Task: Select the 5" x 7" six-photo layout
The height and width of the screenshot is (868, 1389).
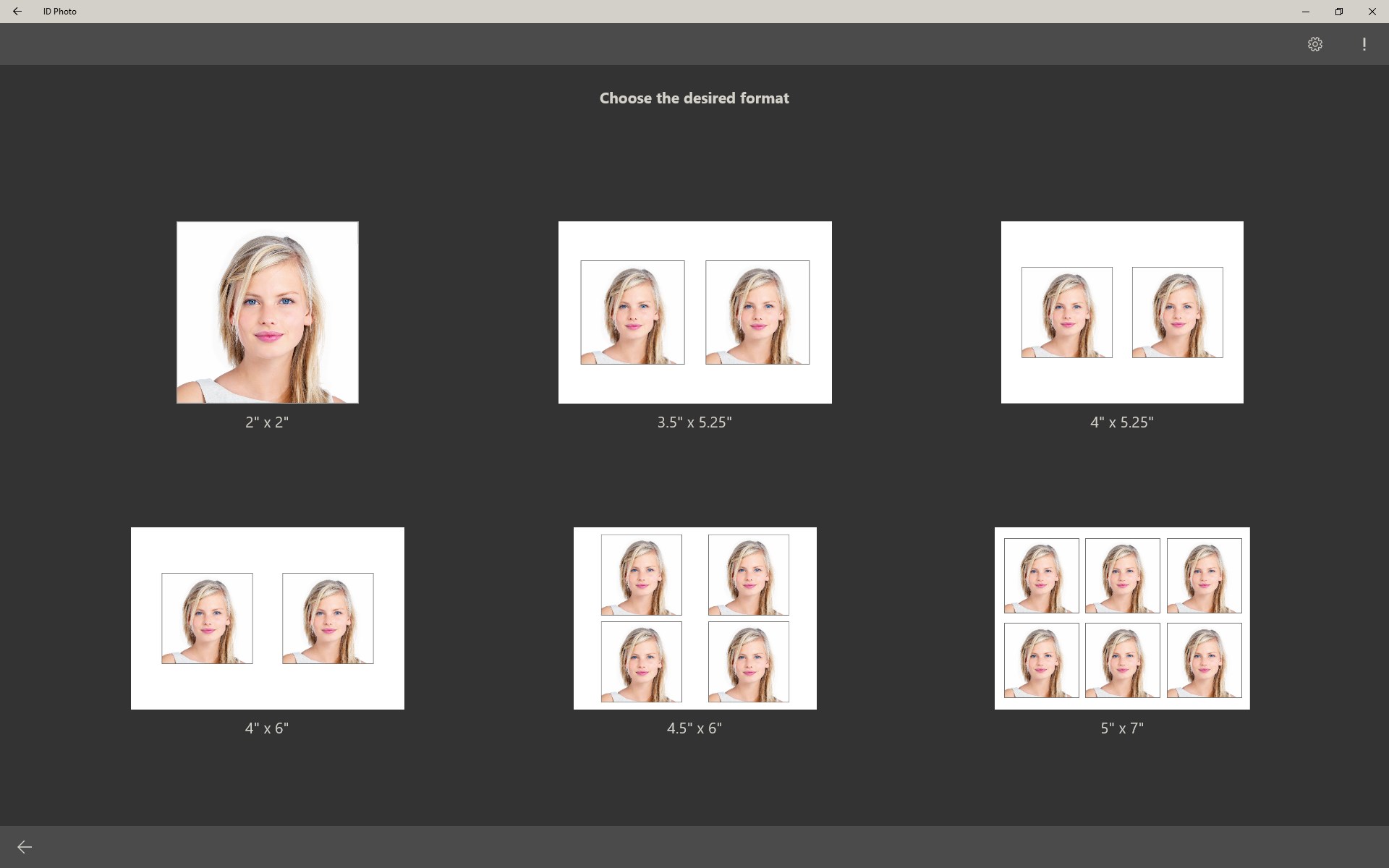Action: (1121, 618)
